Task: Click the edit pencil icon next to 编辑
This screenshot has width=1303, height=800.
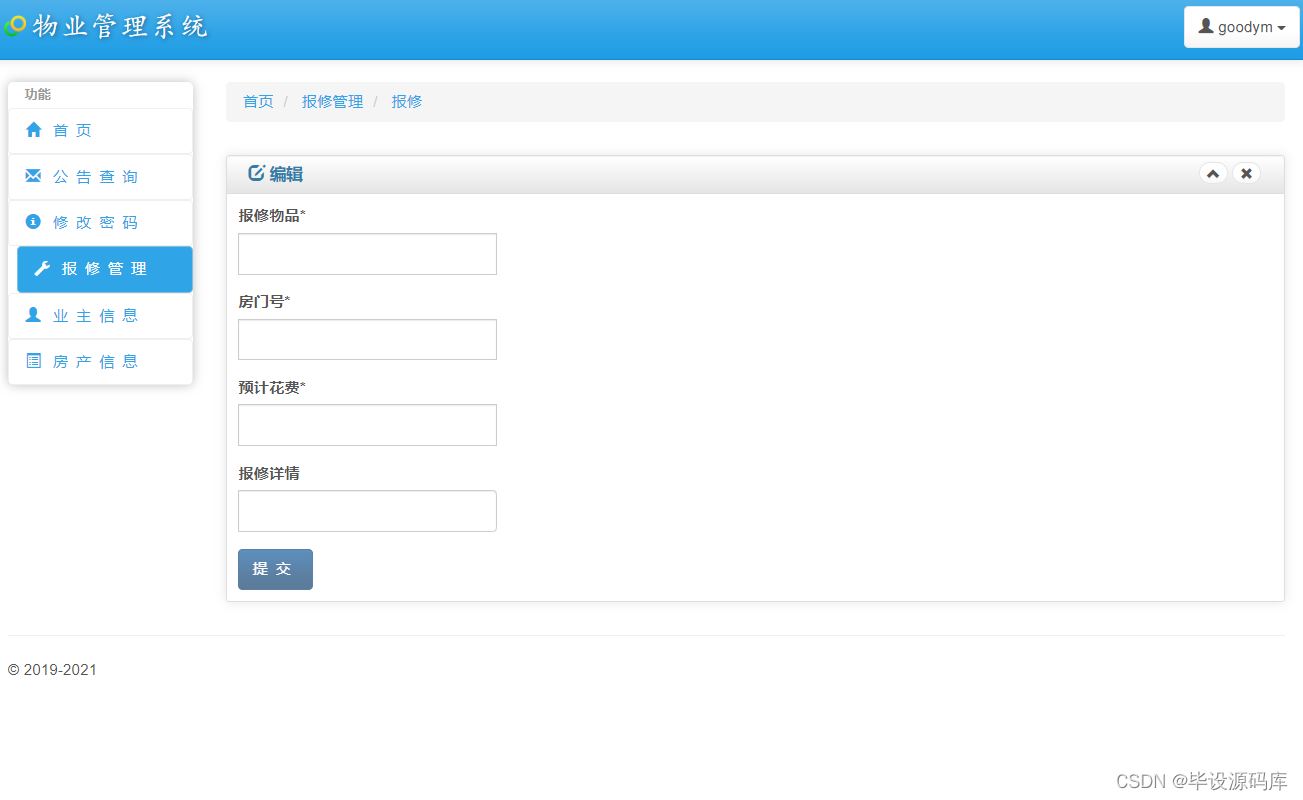Action: pyautogui.click(x=256, y=173)
